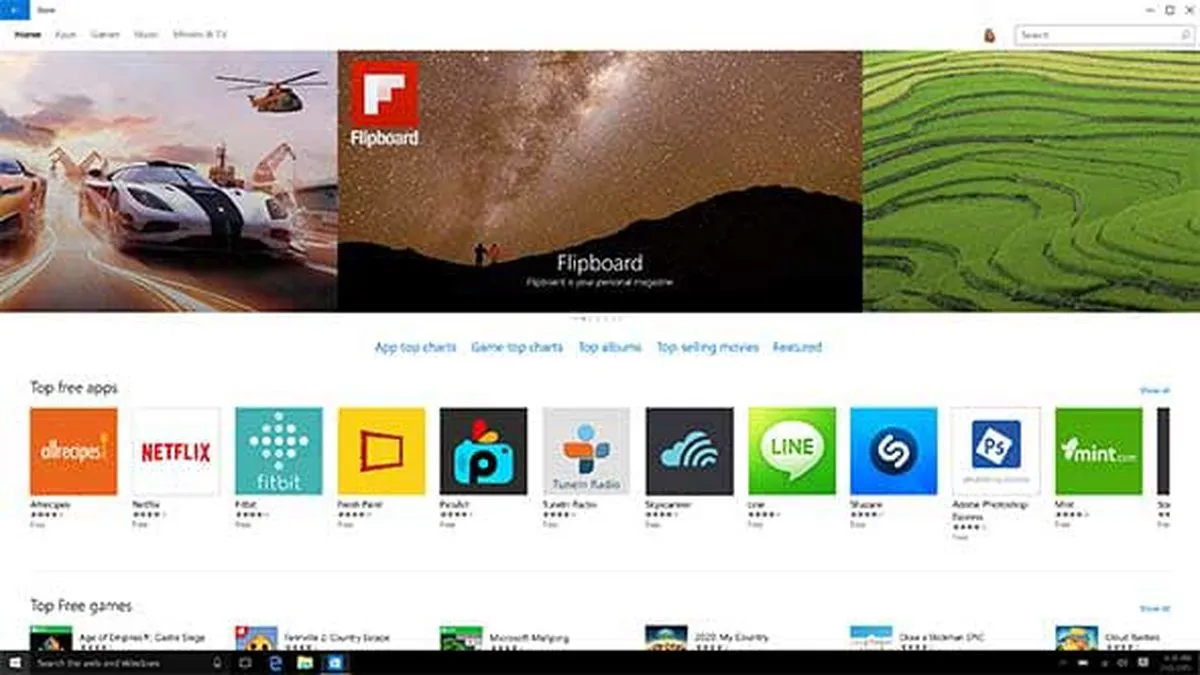Screen dimensions: 1200x675
Task: Open Shazam from Top free apps
Action: (x=895, y=450)
